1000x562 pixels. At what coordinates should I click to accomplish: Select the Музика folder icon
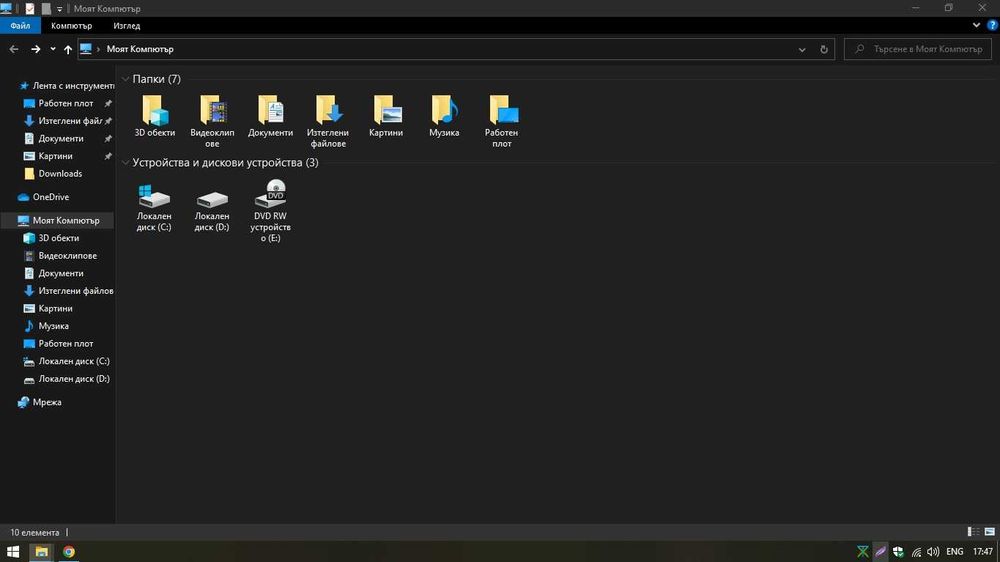444,110
